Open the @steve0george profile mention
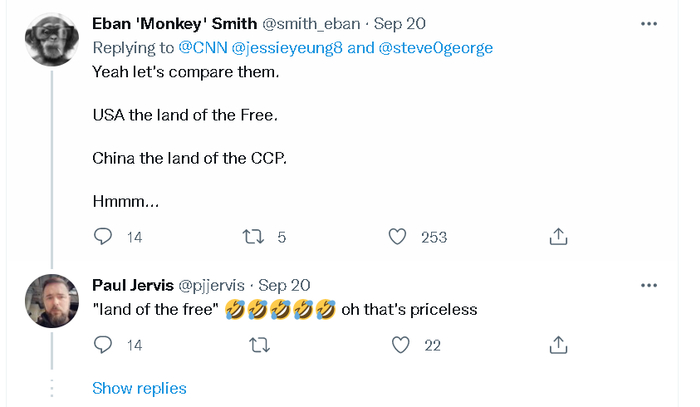The image size is (700, 407). pos(435,47)
